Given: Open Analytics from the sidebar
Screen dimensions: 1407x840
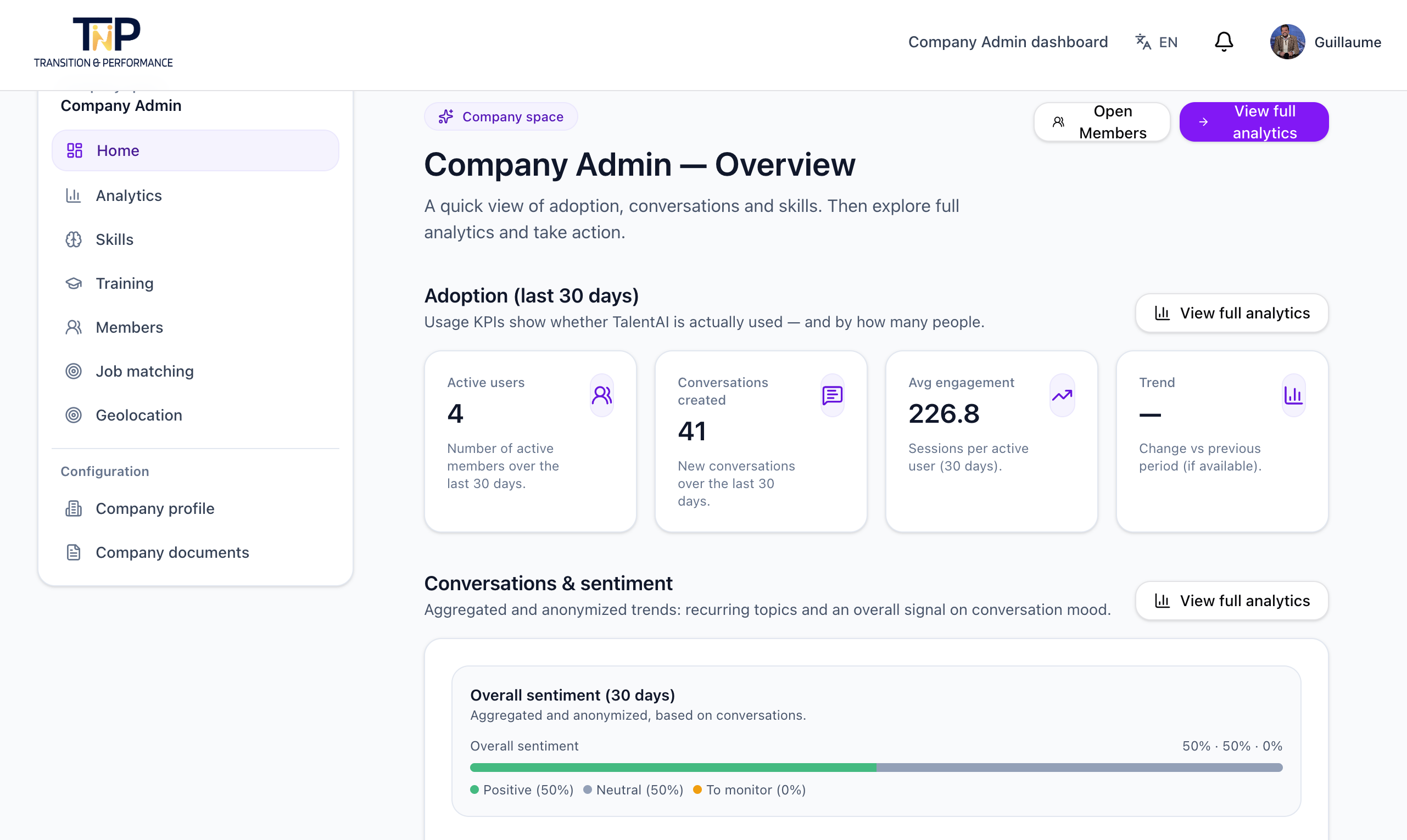Looking at the screenshot, I should [129, 195].
